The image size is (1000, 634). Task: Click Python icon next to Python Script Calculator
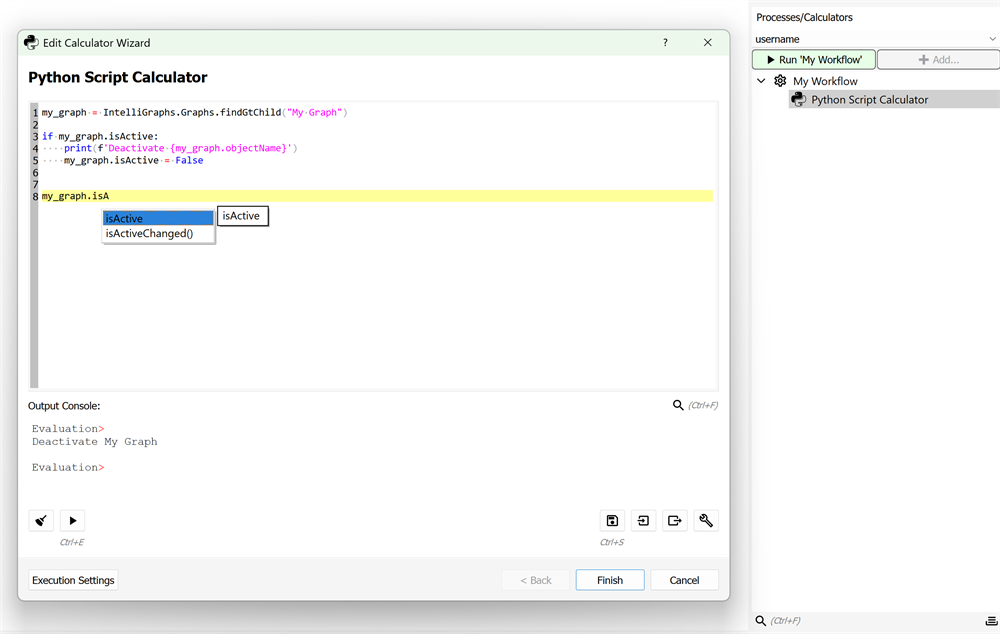coord(798,100)
